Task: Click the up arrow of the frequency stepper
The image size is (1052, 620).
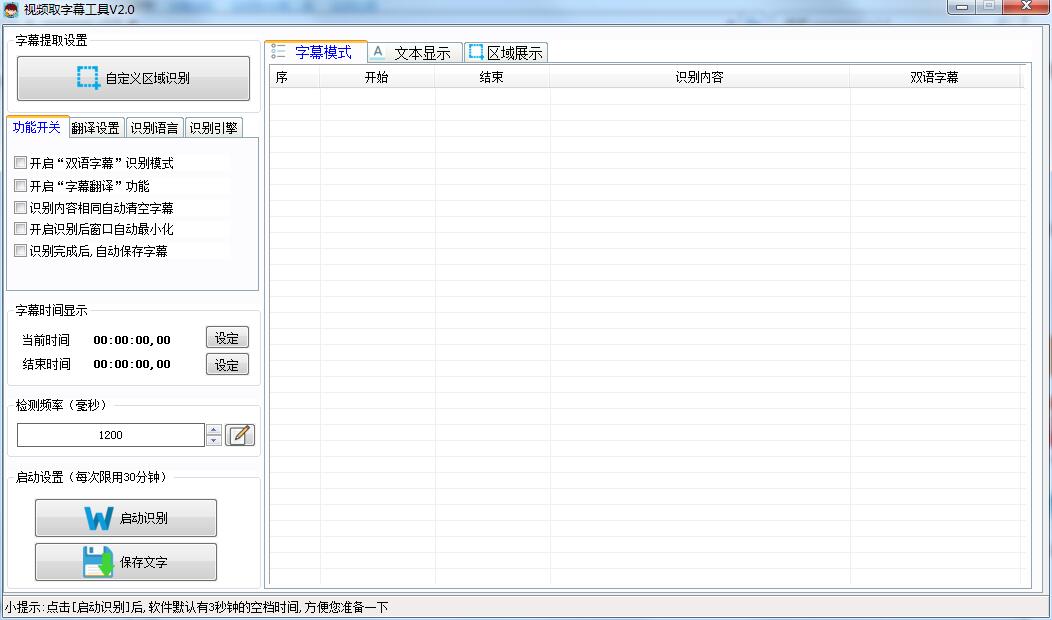Action: click(213, 429)
